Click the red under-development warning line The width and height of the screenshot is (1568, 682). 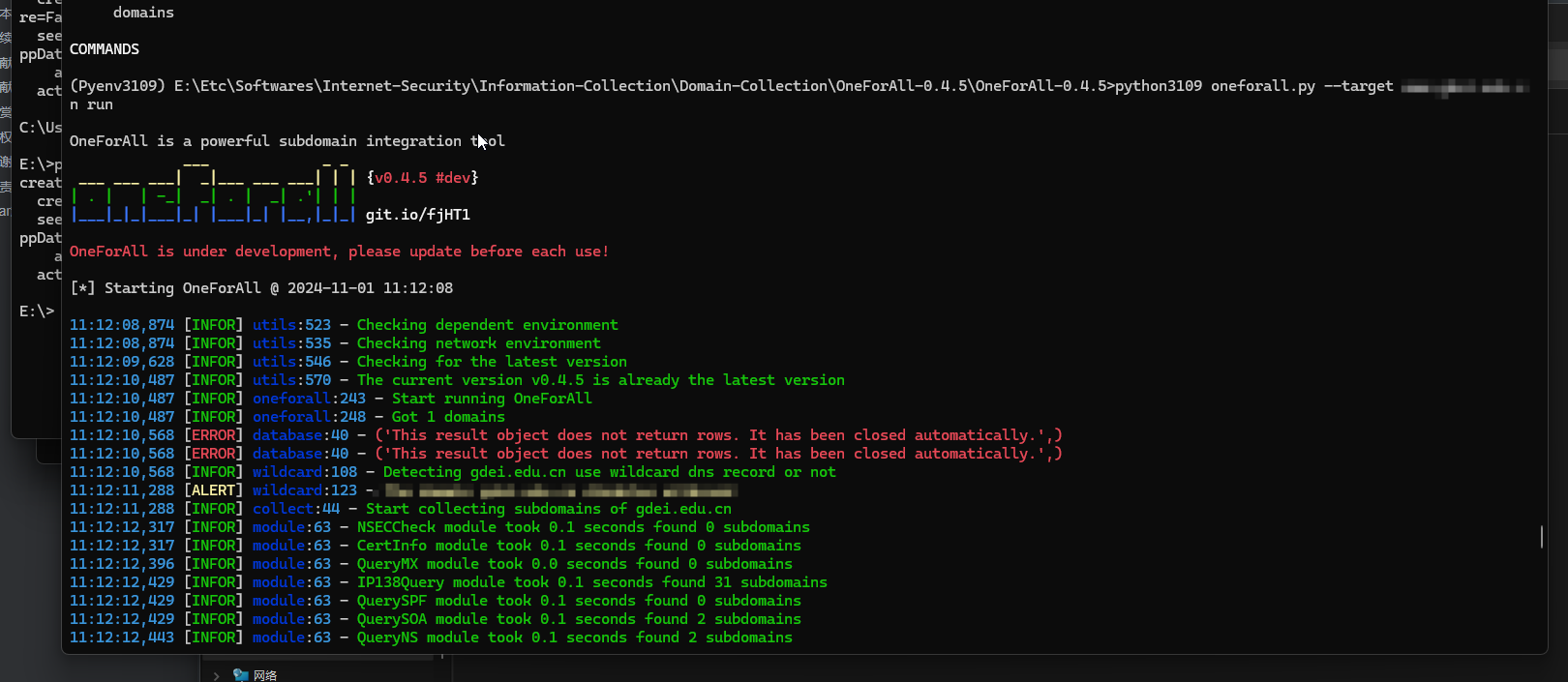tap(339, 252)
